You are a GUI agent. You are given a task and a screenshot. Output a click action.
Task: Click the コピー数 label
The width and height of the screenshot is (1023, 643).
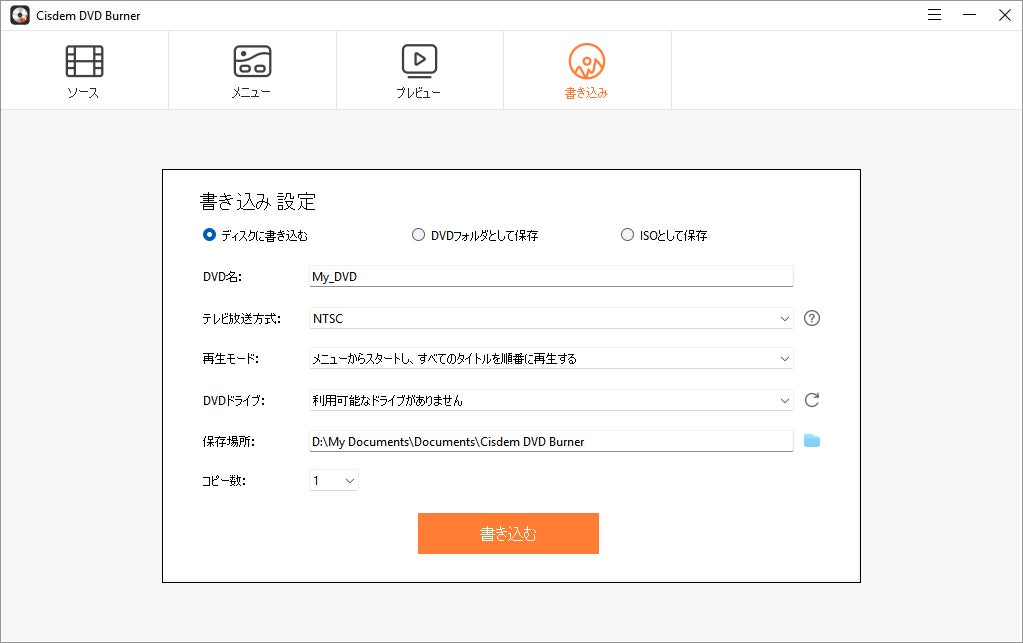(224, 481)
